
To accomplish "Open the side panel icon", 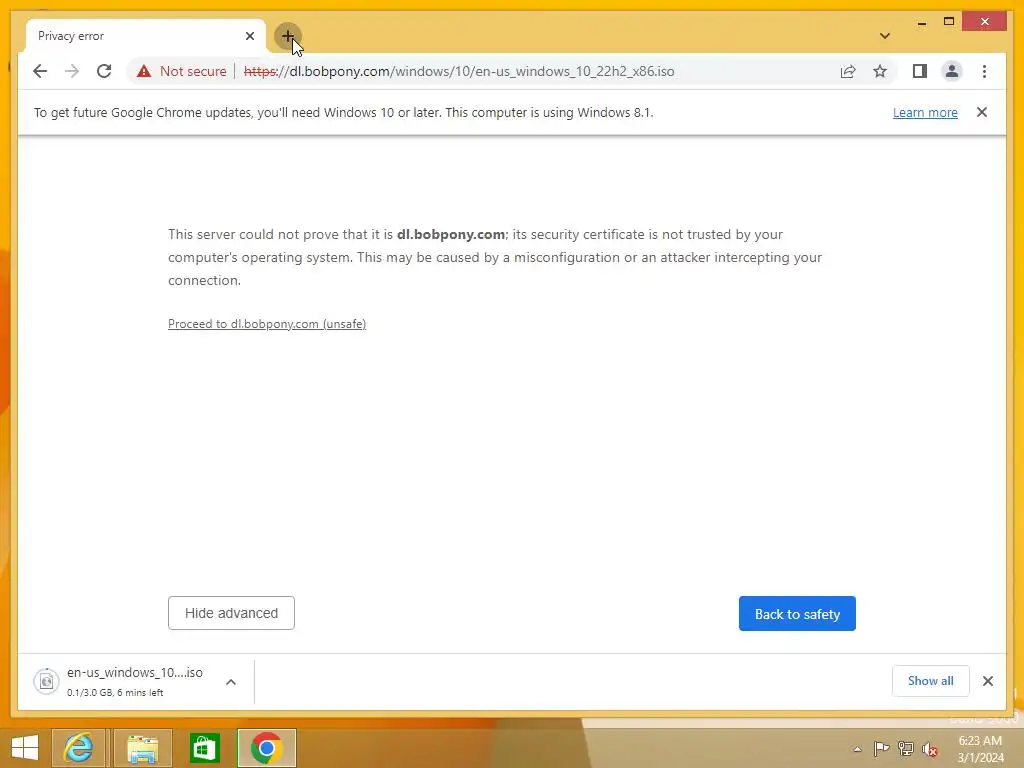I will click(920, 71).
